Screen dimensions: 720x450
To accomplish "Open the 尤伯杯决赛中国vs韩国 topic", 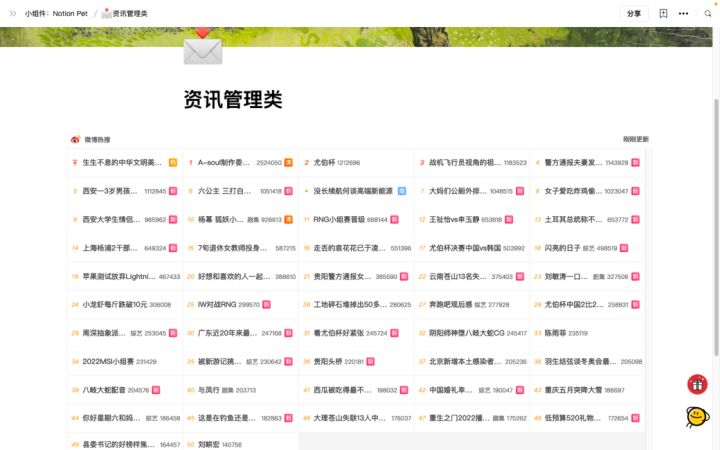I will click(465, 248).
